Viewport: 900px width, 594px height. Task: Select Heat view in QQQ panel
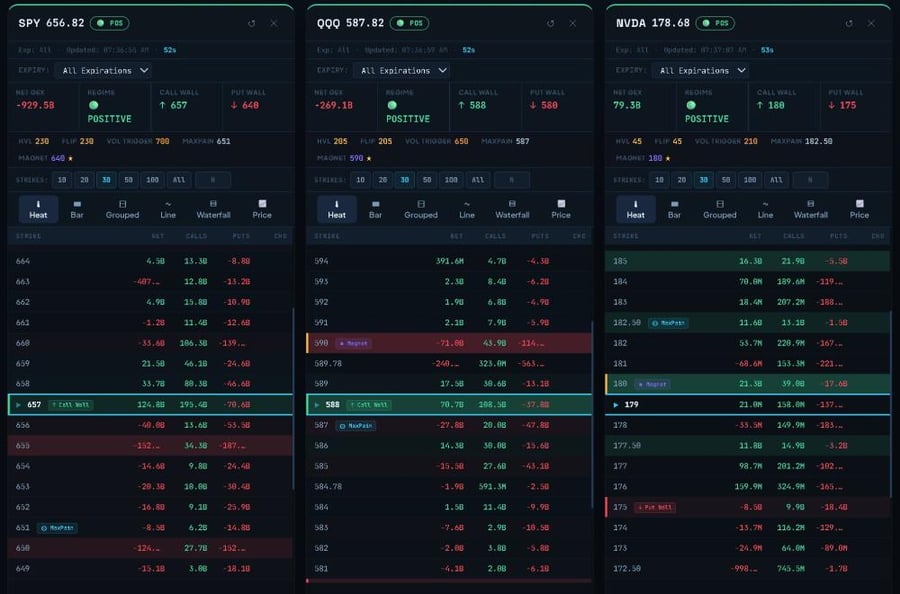(337, 209)
